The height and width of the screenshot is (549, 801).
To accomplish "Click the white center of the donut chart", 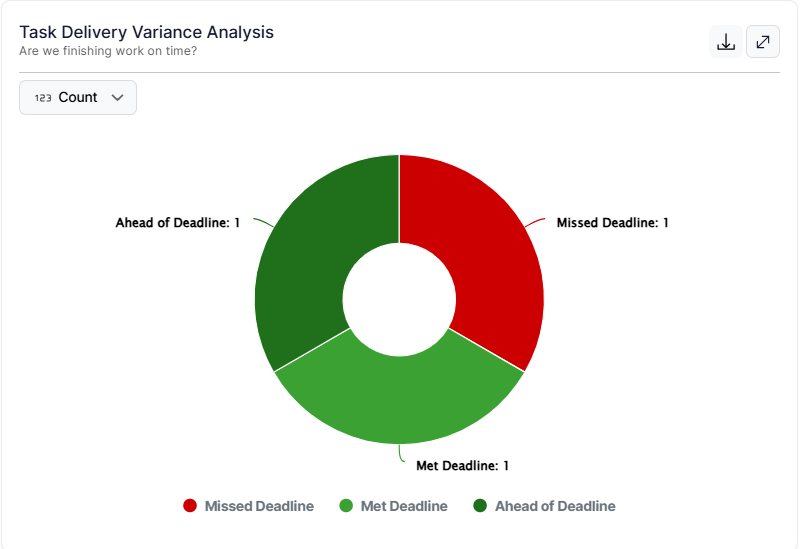I will pyautogui.click(x=399, y=299).
